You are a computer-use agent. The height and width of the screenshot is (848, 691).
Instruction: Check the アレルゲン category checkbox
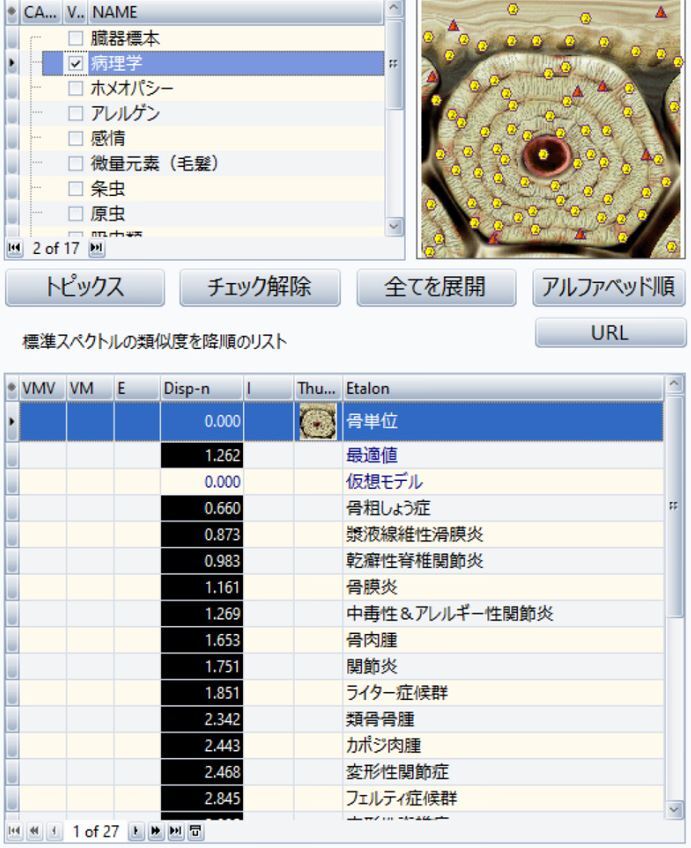click(x=75, y=113)
